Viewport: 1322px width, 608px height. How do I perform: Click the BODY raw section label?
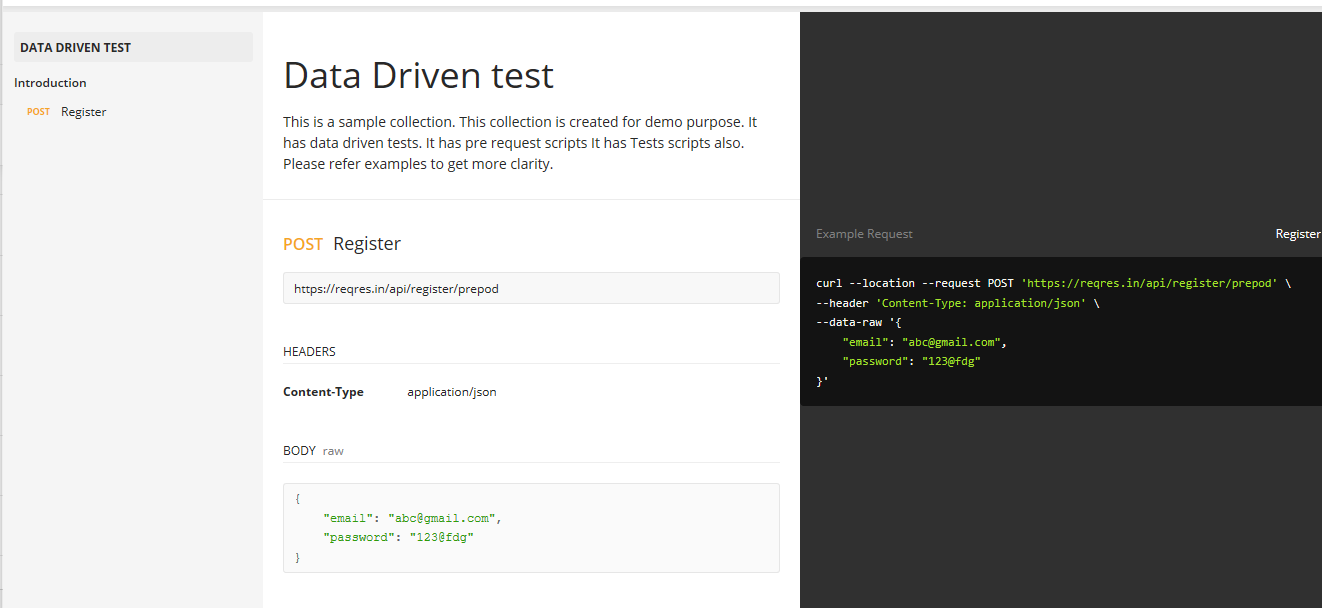point(313,451)
